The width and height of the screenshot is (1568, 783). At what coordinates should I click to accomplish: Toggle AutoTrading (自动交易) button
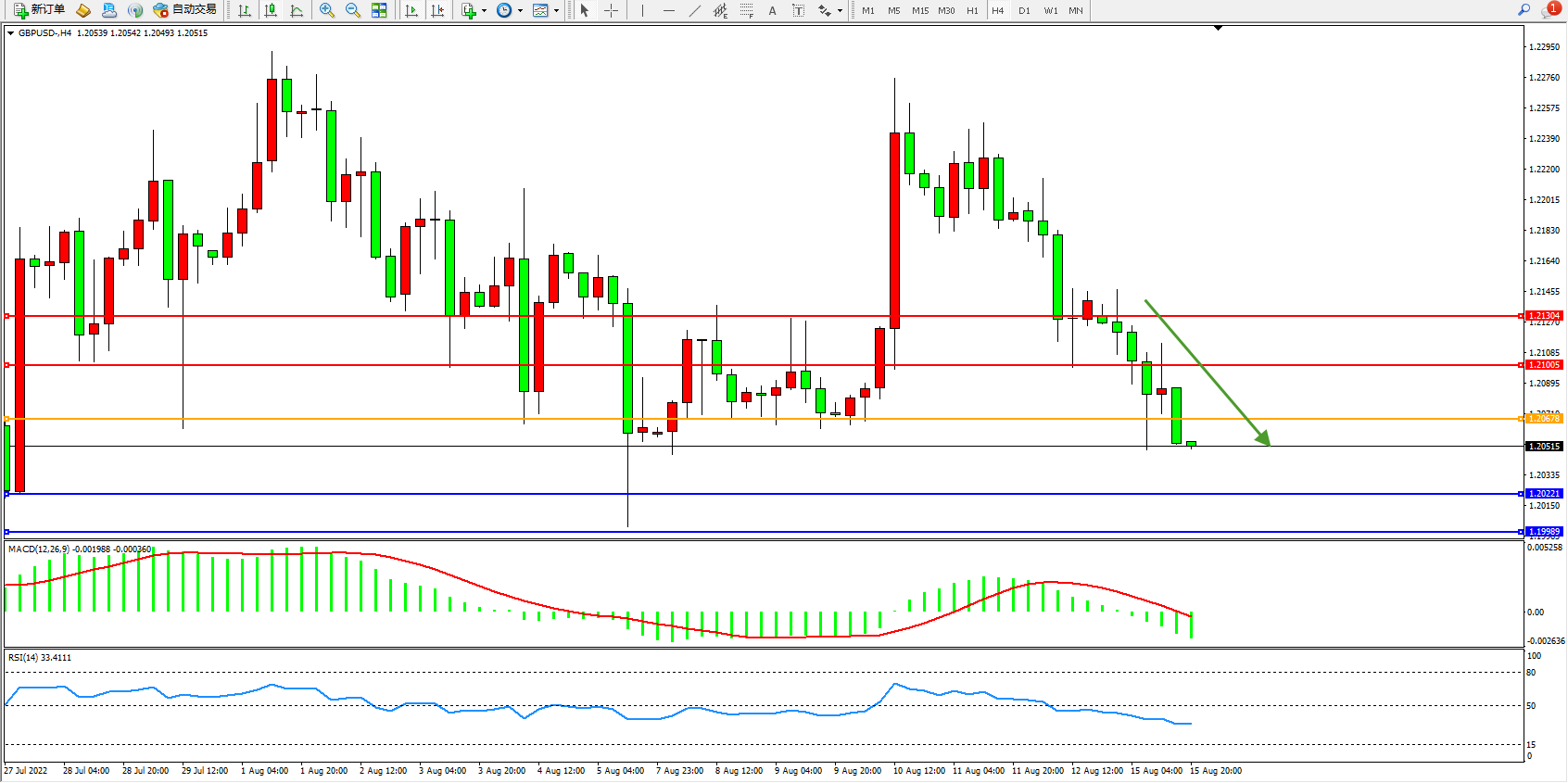[184, 10]
